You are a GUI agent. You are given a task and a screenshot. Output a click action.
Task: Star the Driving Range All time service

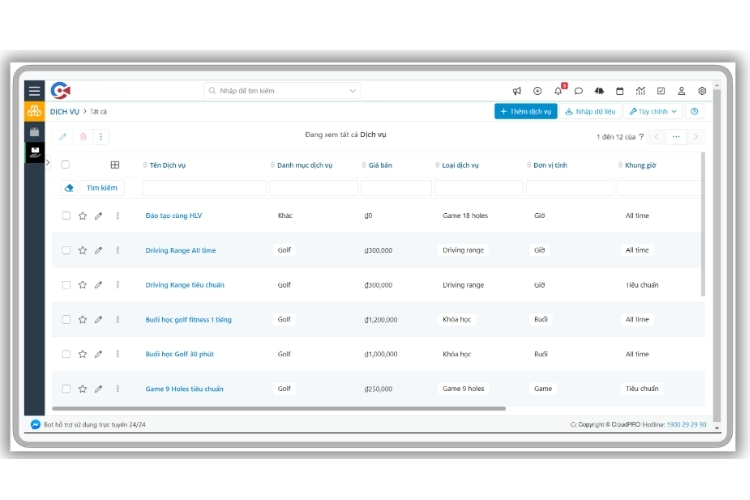coord(82,250)
